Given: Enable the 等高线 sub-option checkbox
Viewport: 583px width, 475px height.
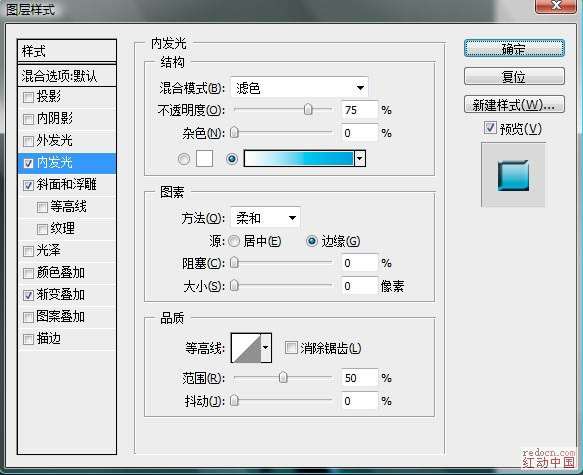Looking at the screenshot, I should point(42,207).
